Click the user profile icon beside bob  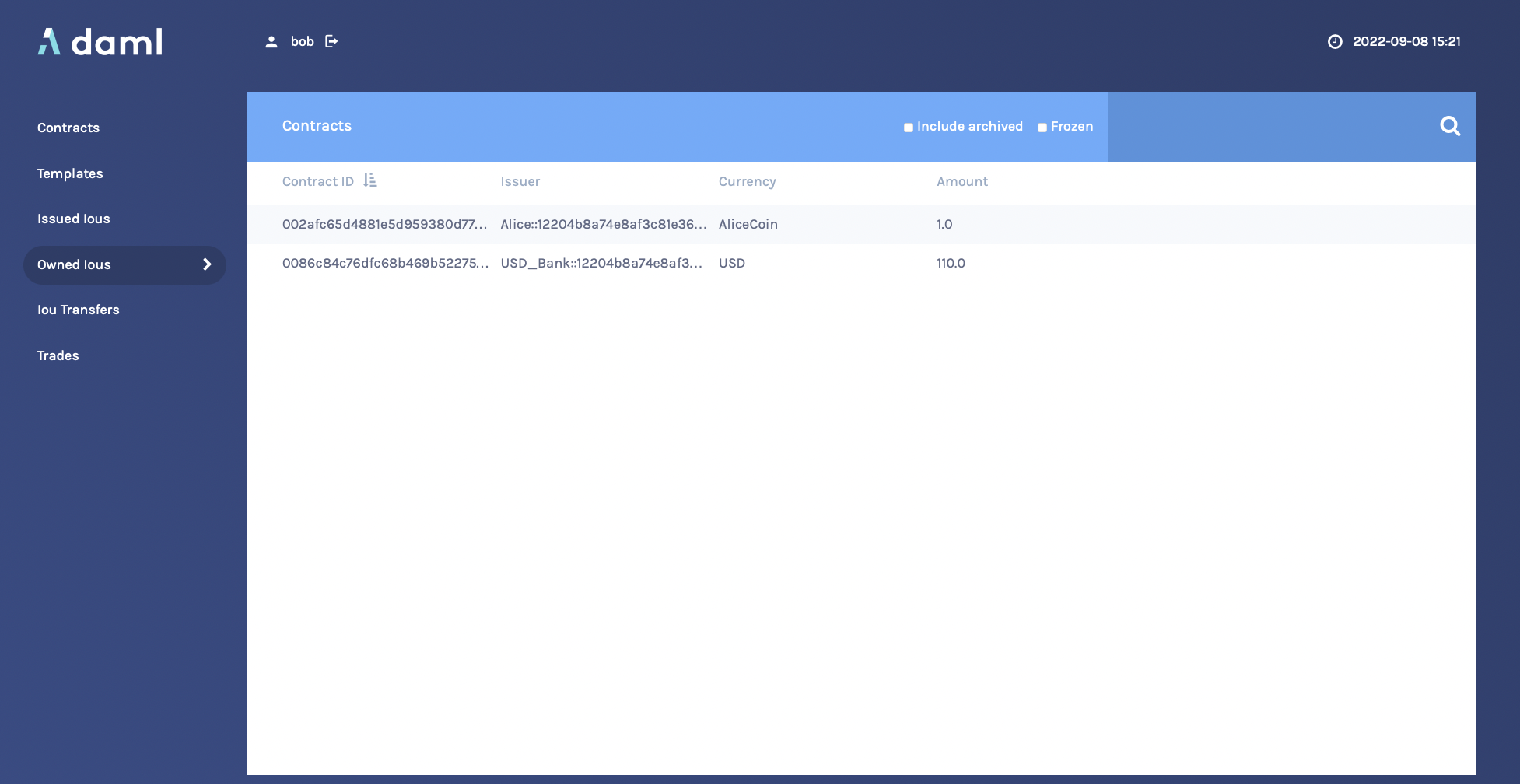pyautogui.click(x=271, y=42)
